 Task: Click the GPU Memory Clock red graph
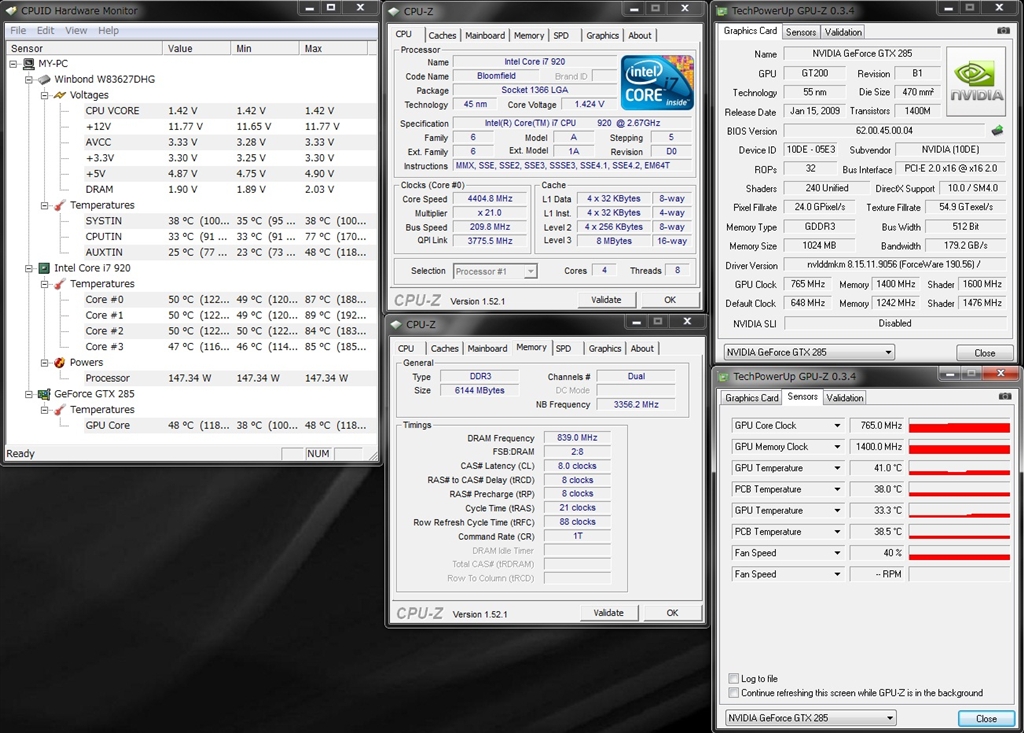tap(959, 448)
